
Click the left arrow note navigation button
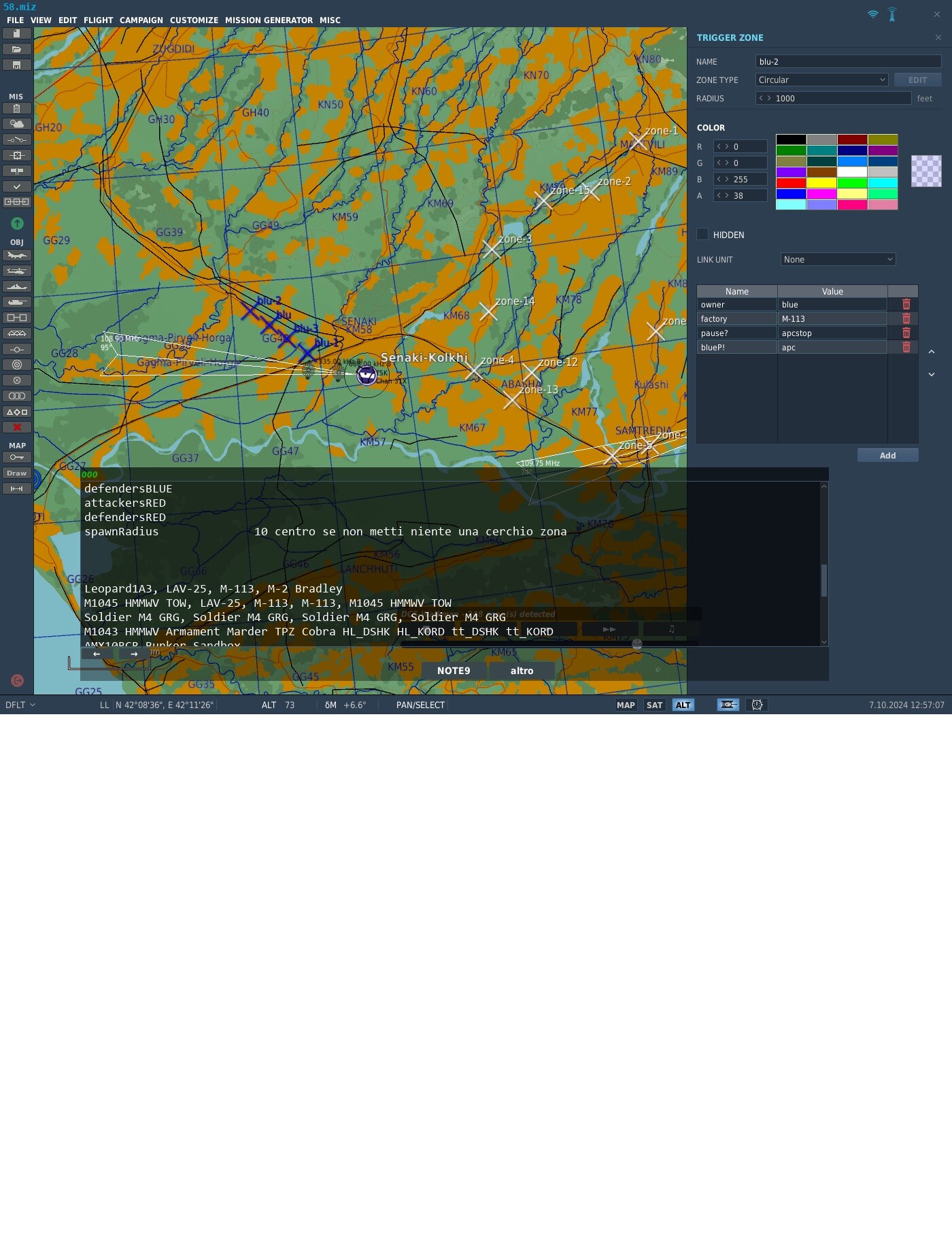(97, 654)
